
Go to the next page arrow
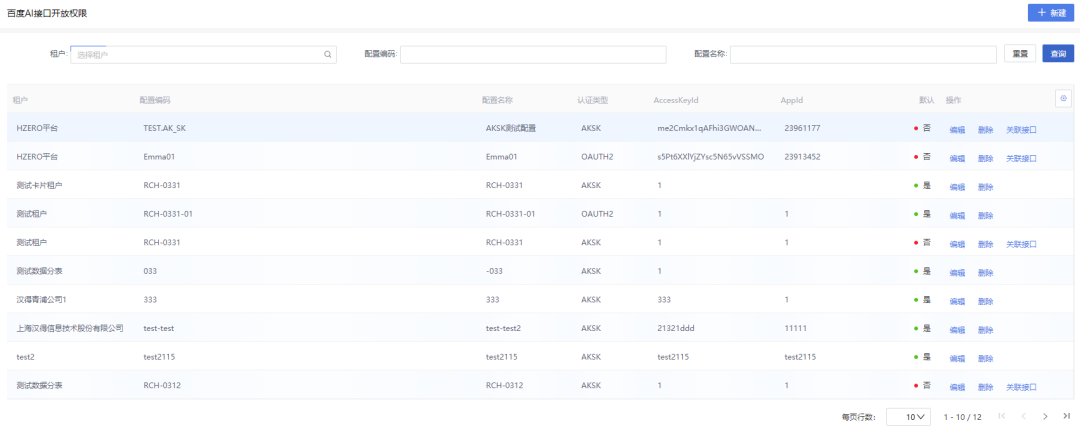tap(1045, 416)
